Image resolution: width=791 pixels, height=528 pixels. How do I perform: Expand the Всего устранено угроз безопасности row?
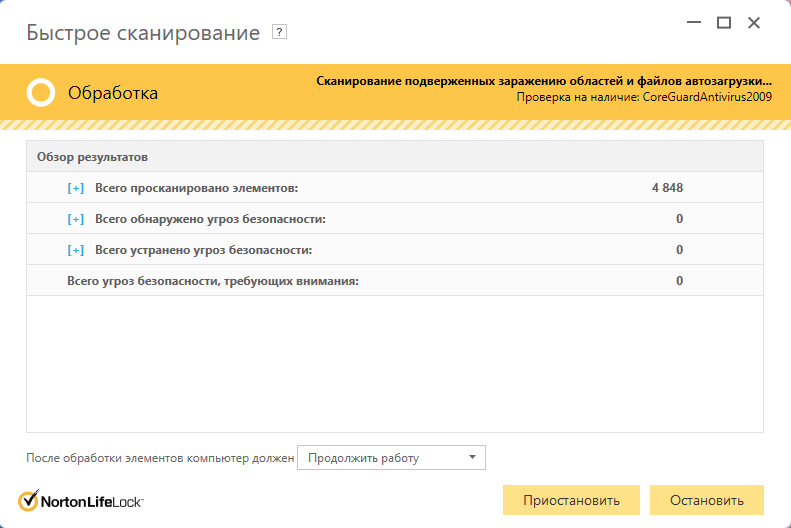pos(76,250)
